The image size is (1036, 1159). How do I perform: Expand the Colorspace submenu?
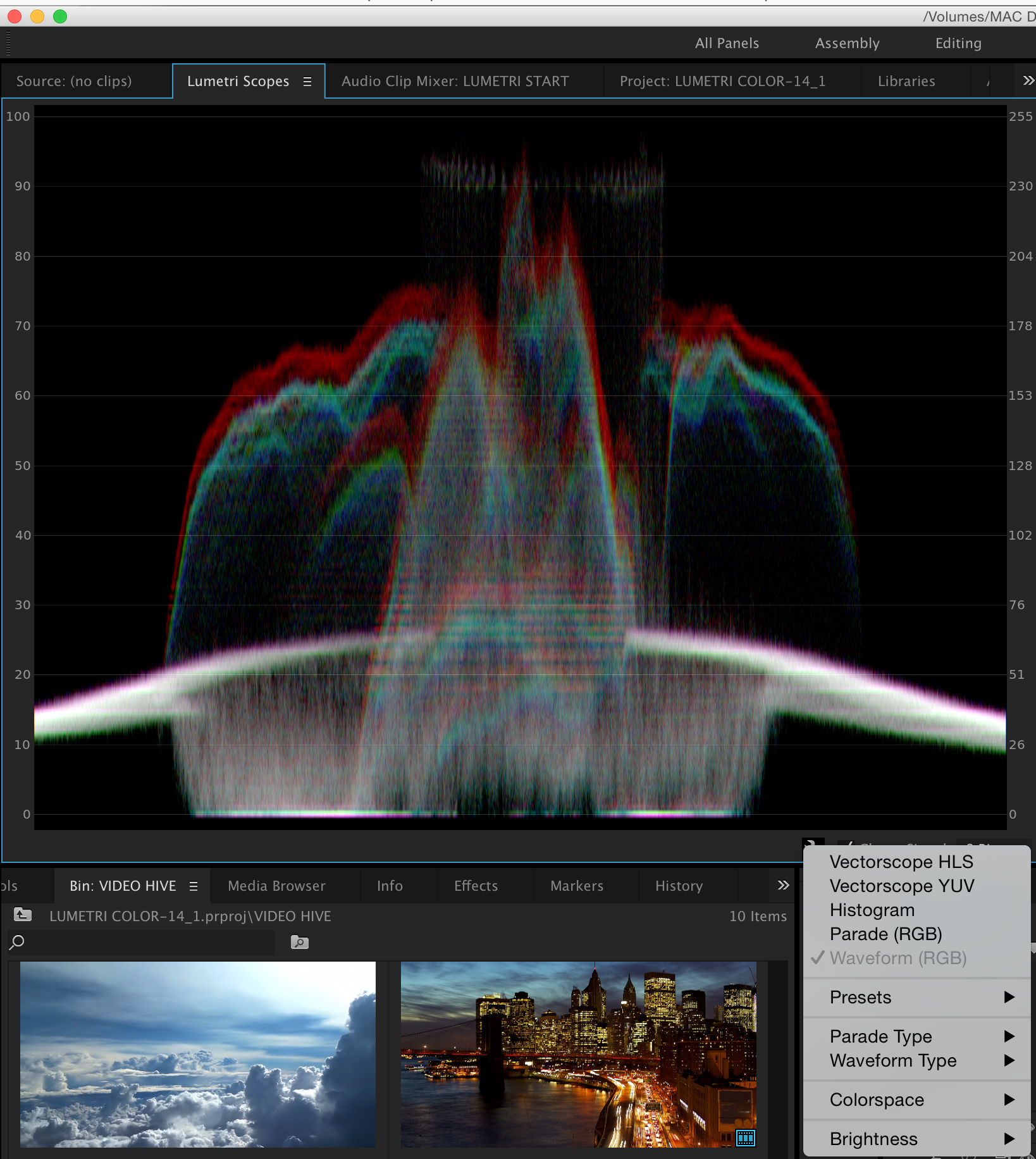tap(916, 1100)
